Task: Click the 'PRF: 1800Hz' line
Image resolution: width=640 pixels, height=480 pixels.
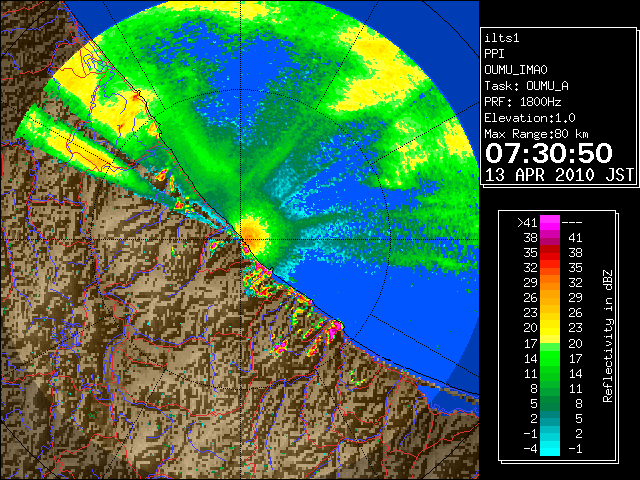Action: click(x=523, y=102)
